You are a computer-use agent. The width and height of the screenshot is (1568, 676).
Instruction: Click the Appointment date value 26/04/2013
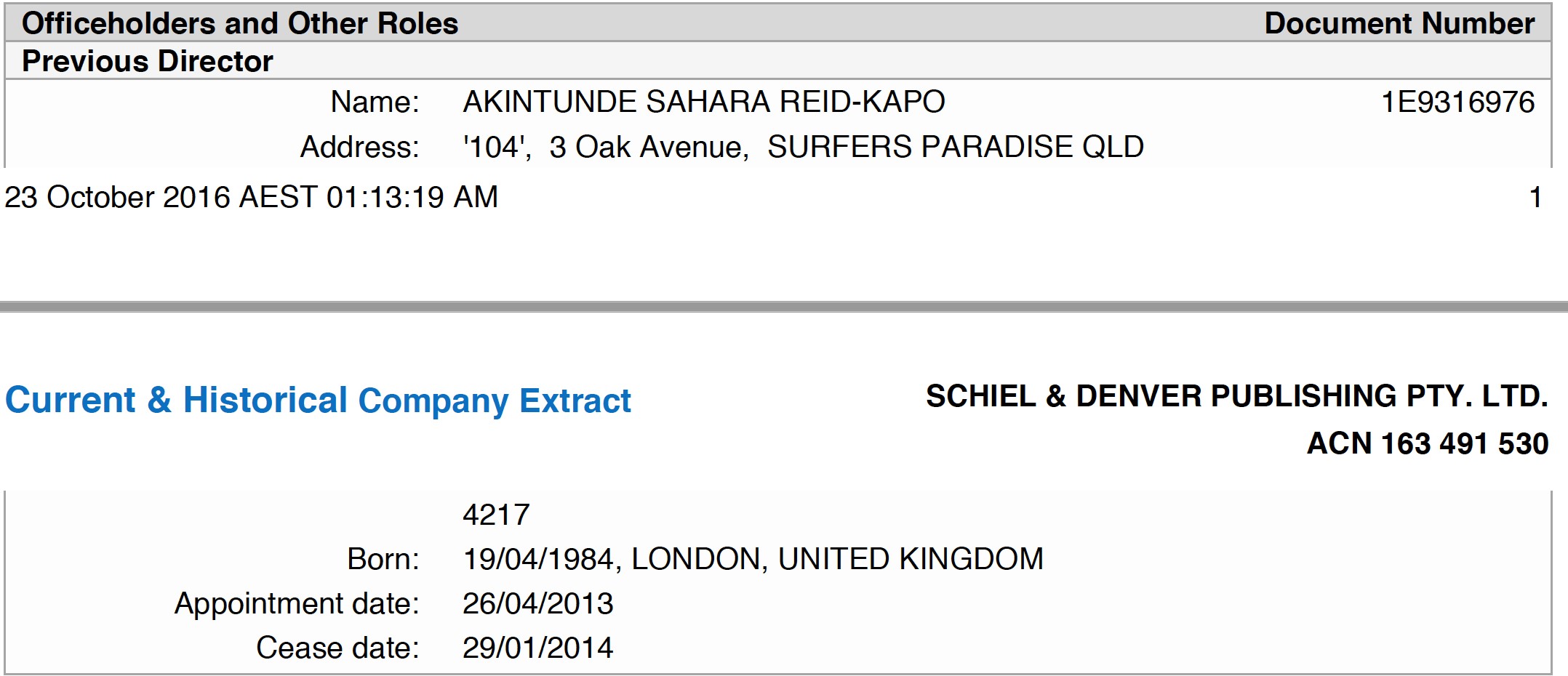538,603
